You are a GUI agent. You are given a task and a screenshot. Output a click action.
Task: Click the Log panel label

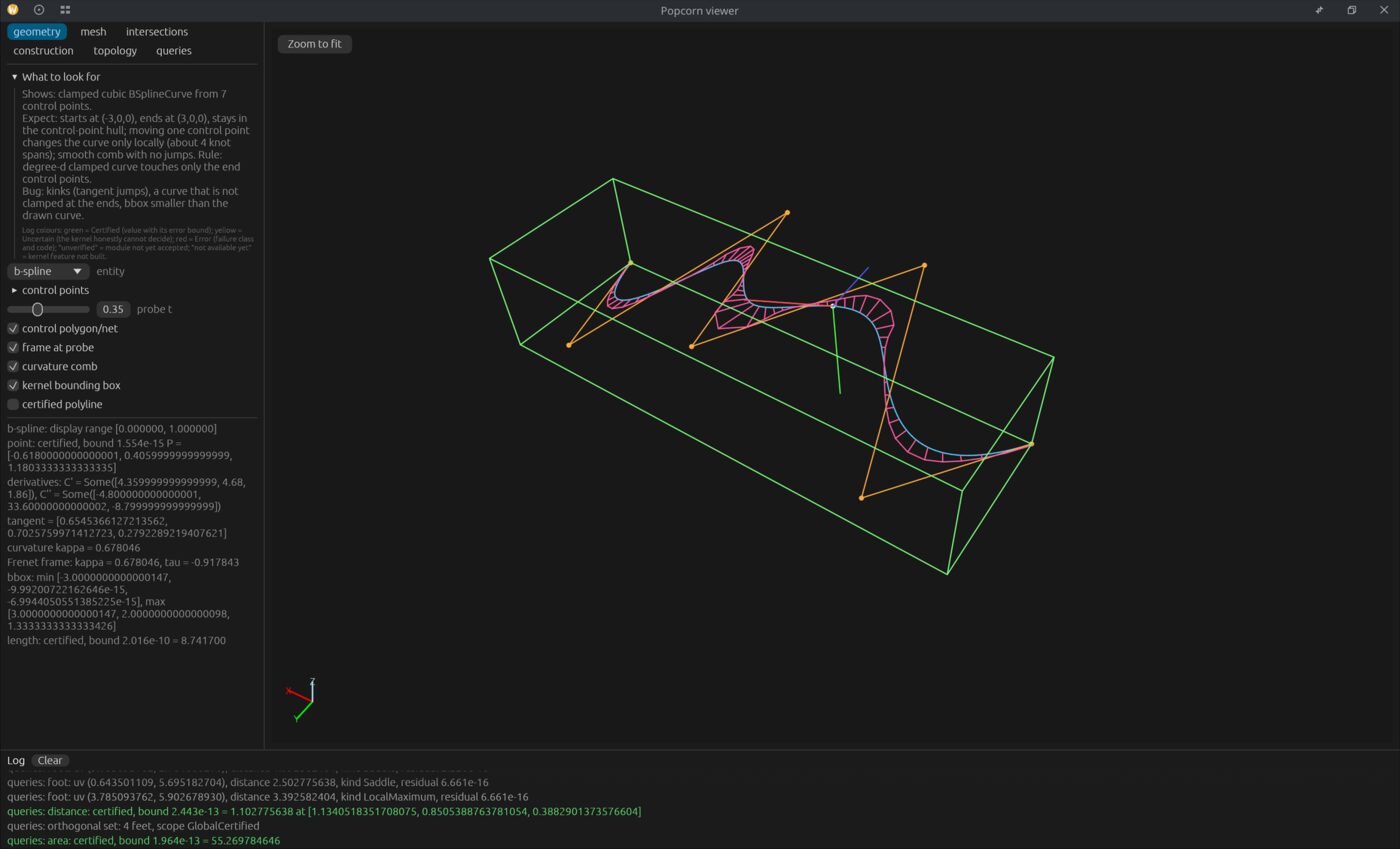(16, 760)
